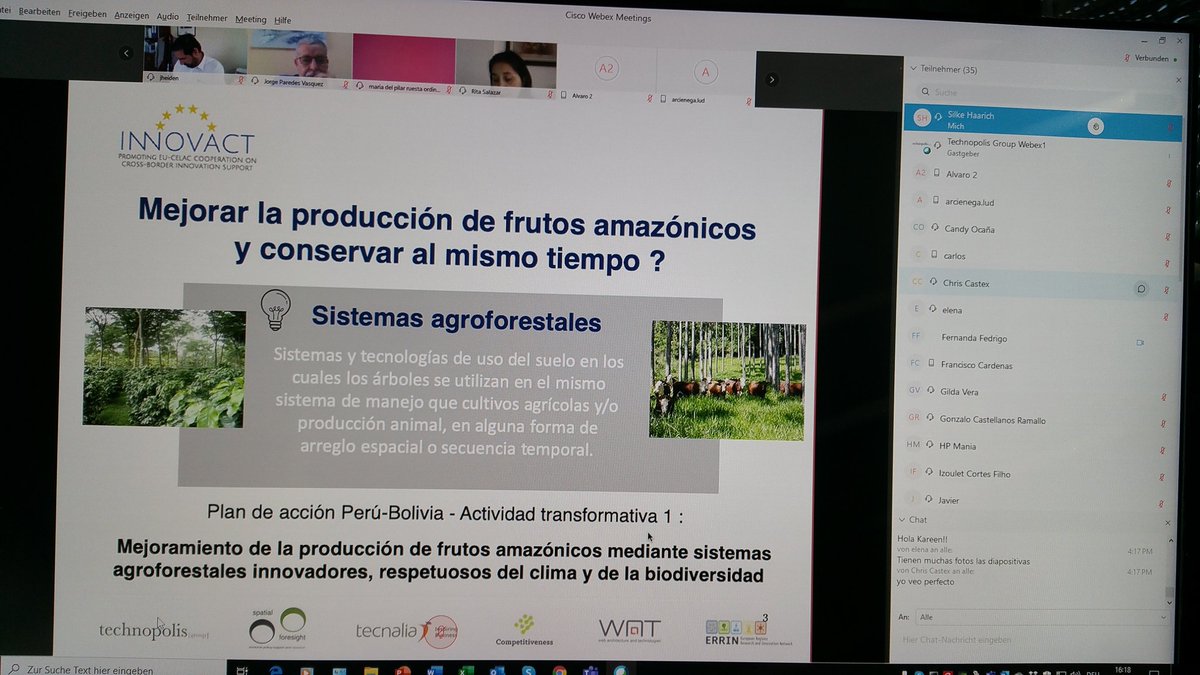Select Rita Salazar video thumbnail
Screen dimensions: 1200x675
(x=506, y=69)
